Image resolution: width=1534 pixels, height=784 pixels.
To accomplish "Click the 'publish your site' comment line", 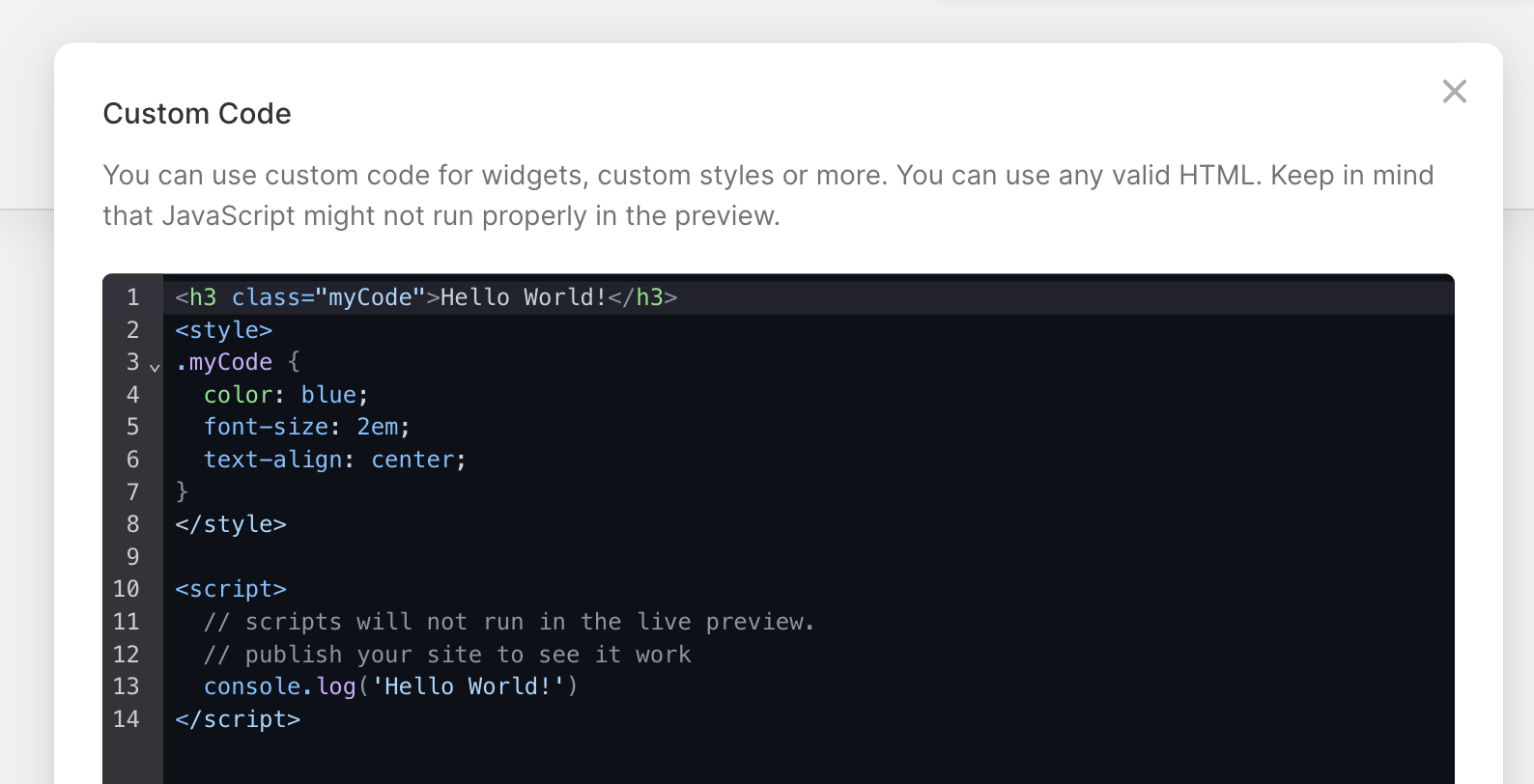I will [x=447, y=655].
